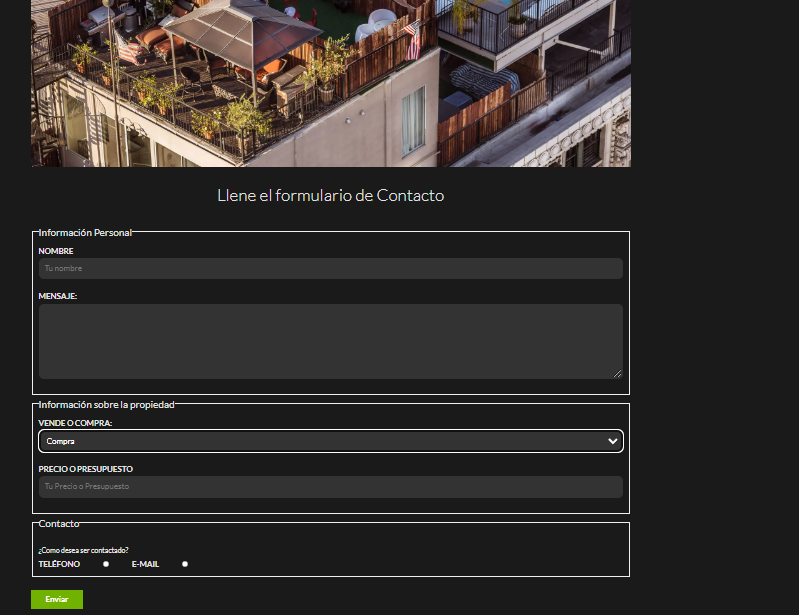Select the E-mail radio button
Image resolution: width=799 pixels, height=615 pixels.
185,564
